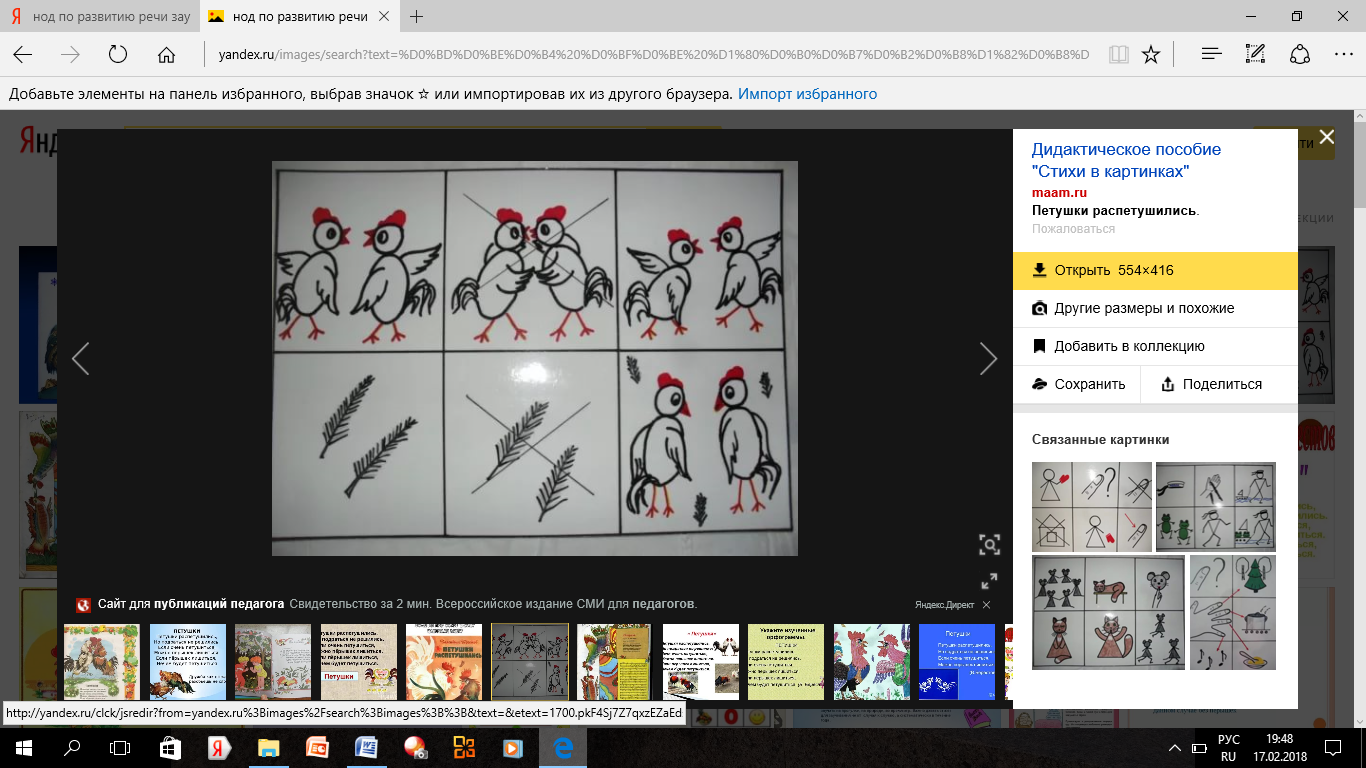Click the Make a Web Note pen icon
Viewport: 1366px width, 768px height.
point(1256,54)
